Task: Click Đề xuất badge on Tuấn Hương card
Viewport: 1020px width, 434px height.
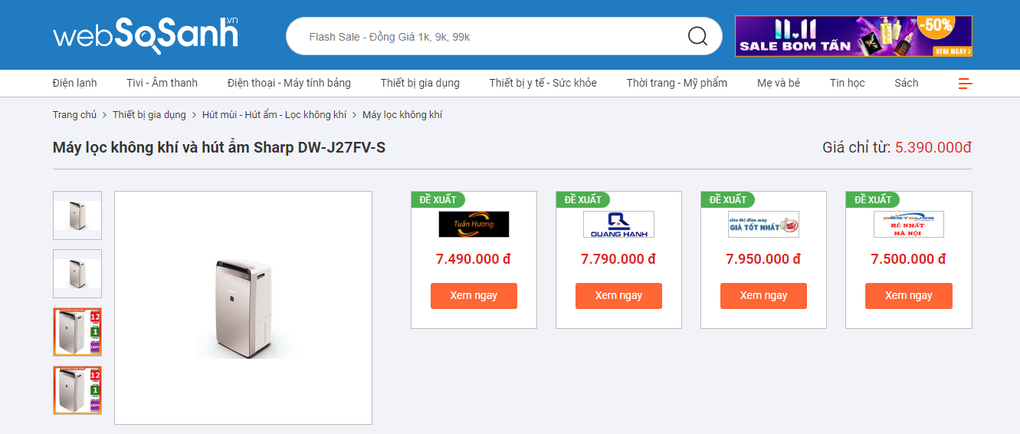Action: [x=438, y=199]
